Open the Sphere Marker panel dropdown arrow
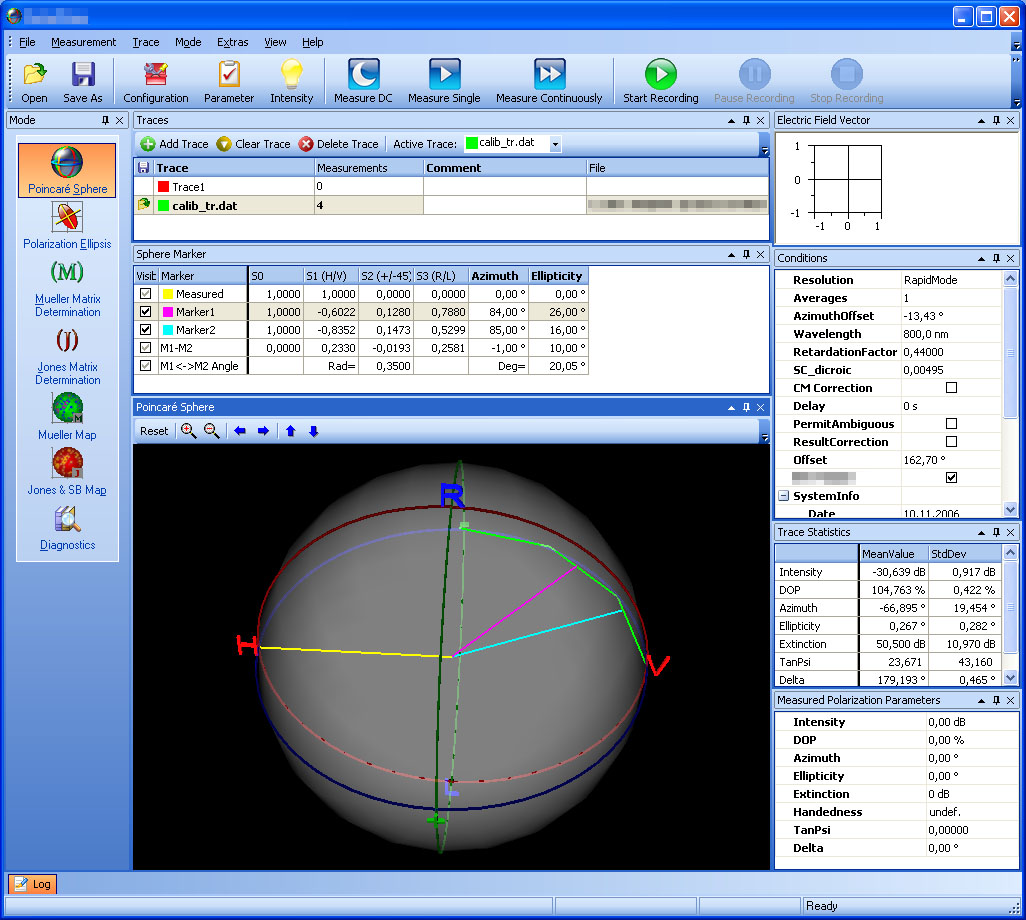Screen dimensions: 1026x920 (732, 255)
